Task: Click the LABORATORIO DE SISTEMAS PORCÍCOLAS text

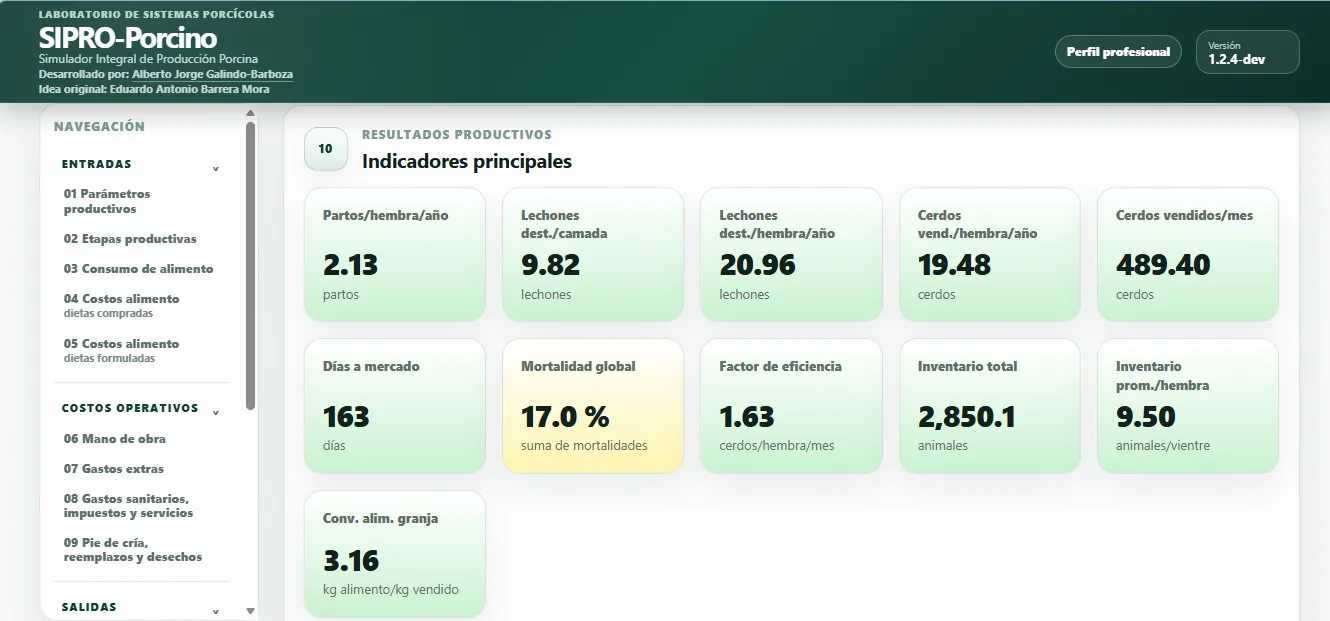Action: [x=156, y=15]
